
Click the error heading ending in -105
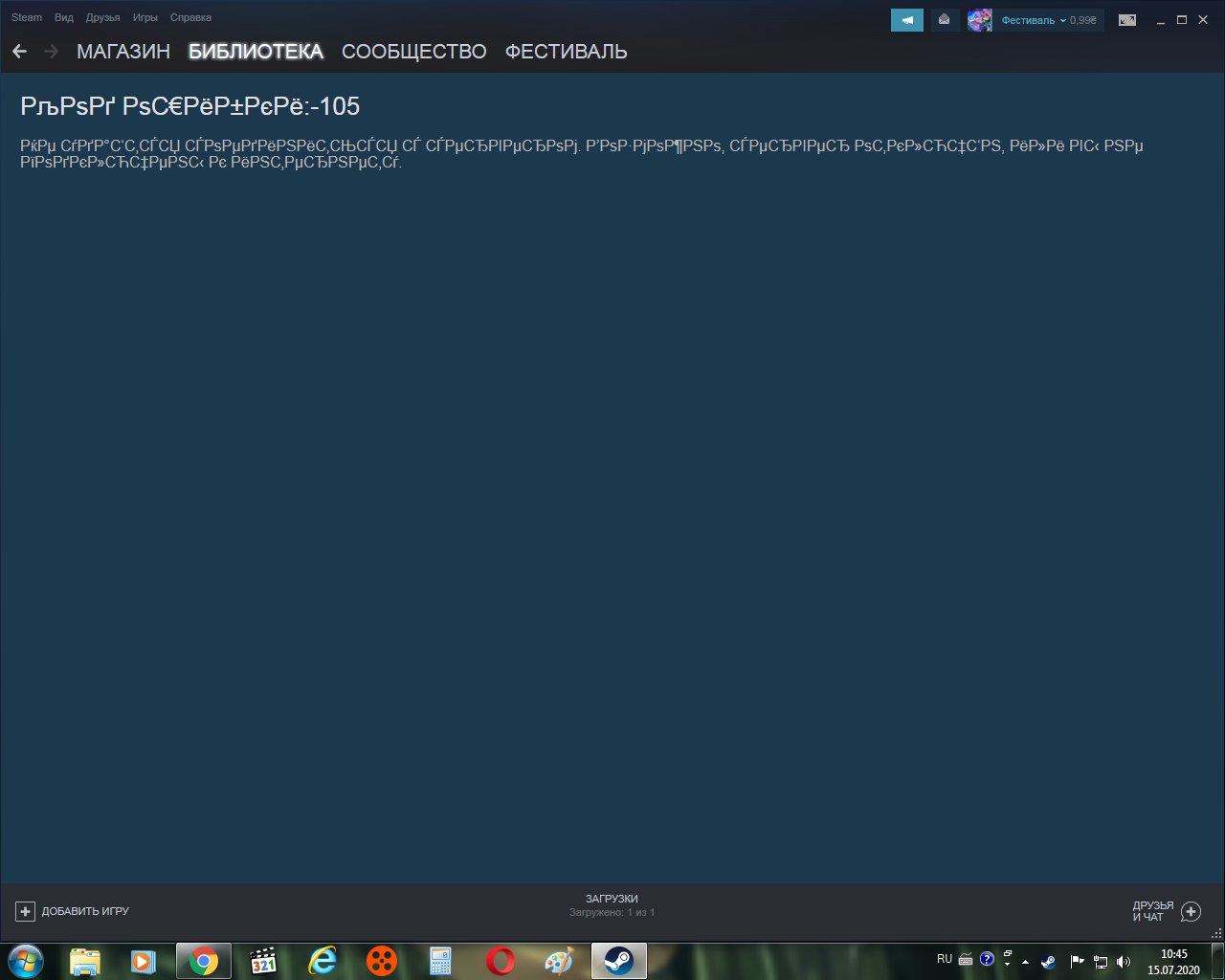point(189,106)
